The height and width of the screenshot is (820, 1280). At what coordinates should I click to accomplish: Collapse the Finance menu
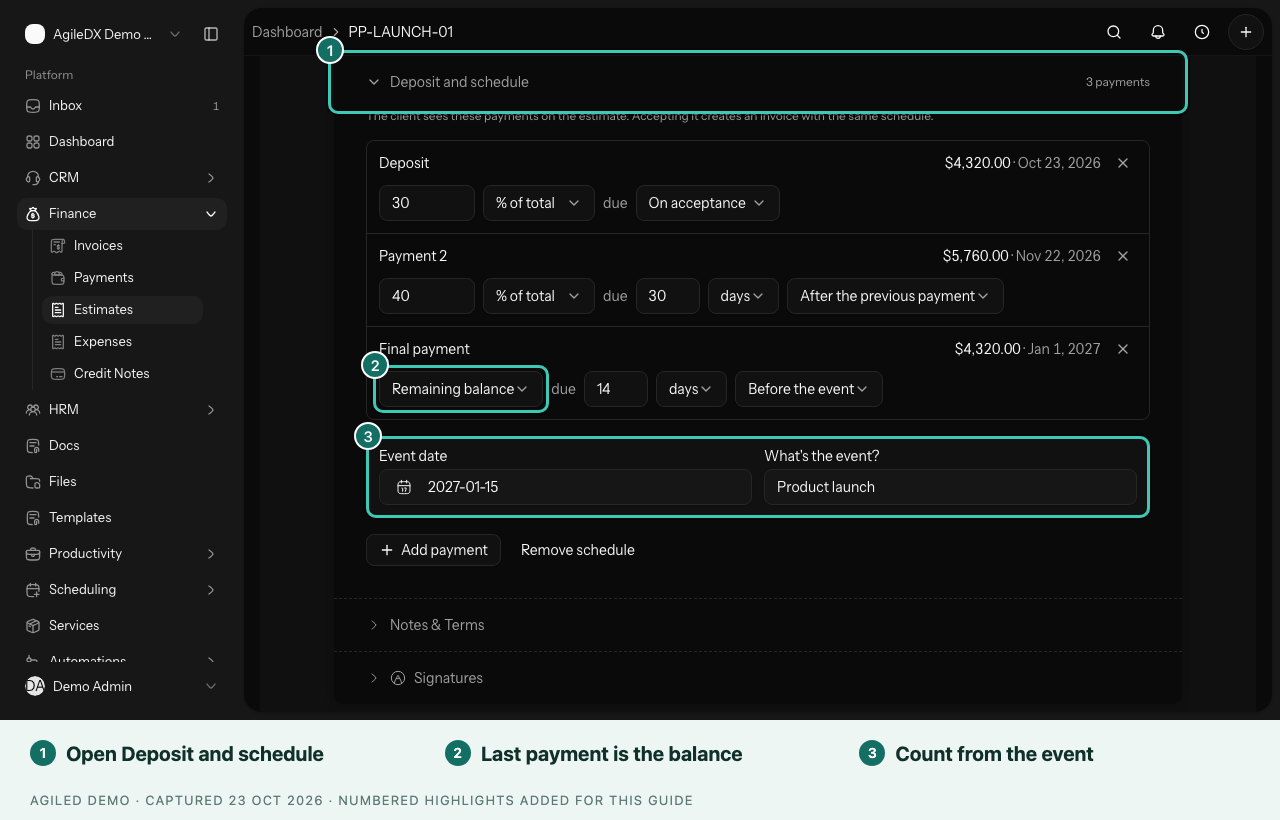point(122,213)
